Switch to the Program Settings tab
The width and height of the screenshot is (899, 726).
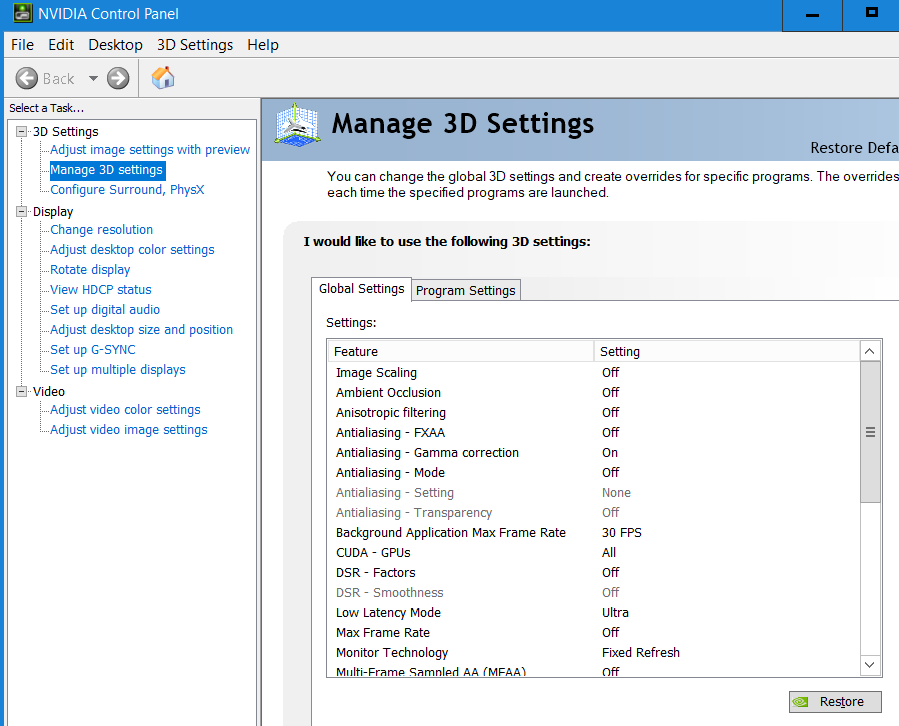[466, 290]
